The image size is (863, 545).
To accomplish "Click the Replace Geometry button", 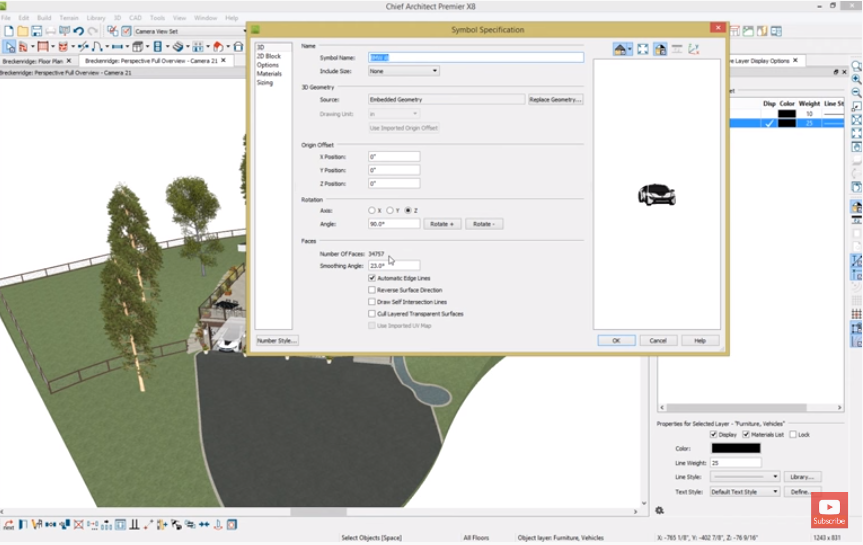I will point(555,100).
